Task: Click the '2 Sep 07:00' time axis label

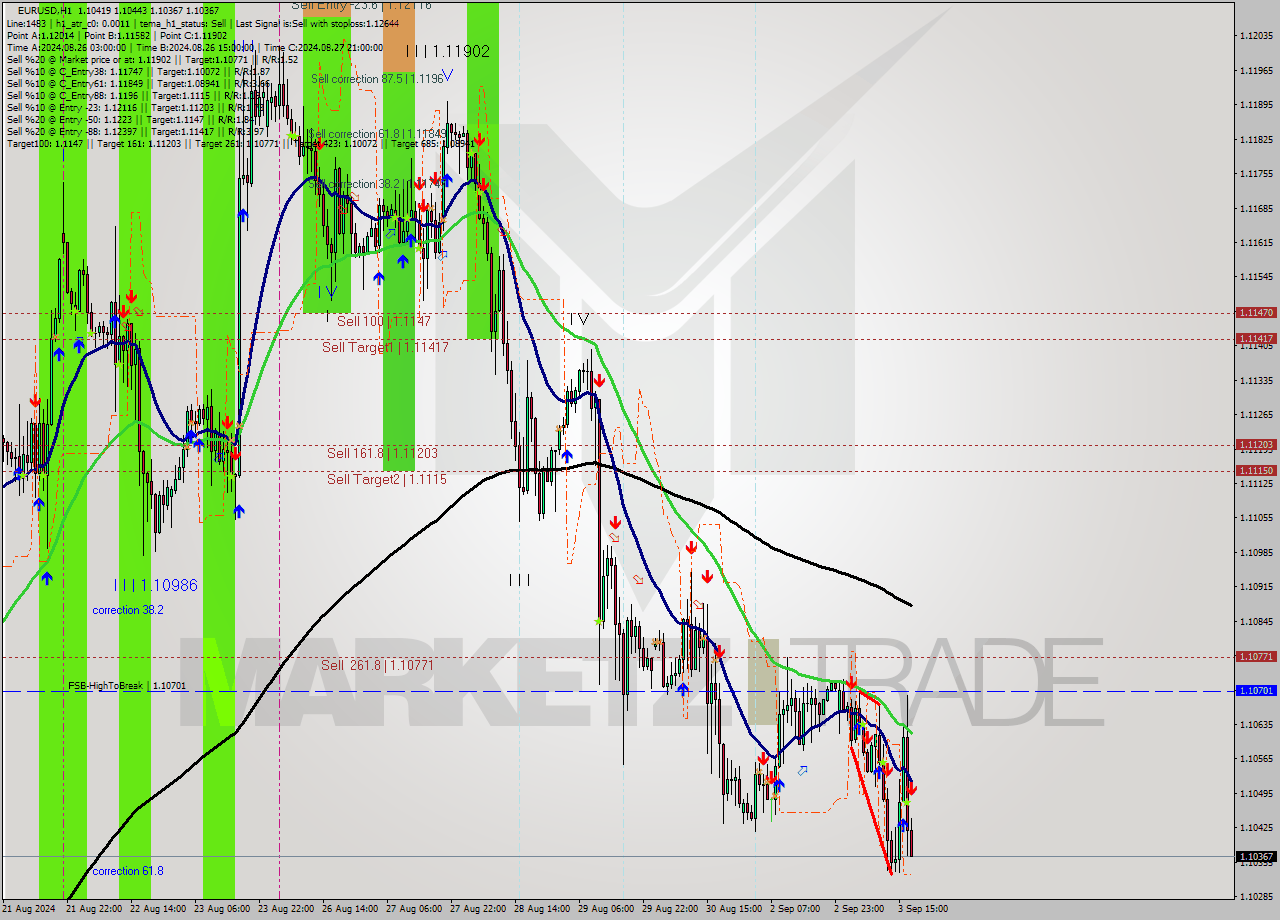Action: [x=795, y=909]
